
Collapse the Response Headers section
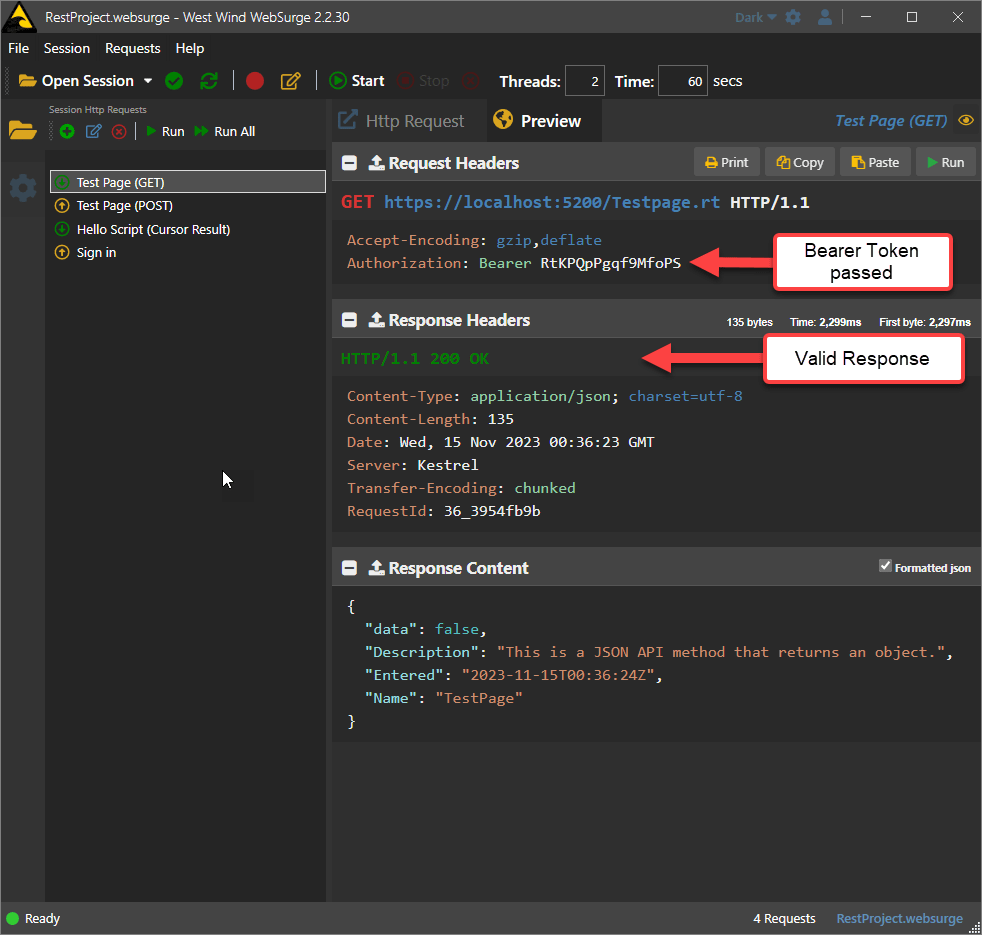pyautogui.click(x=349, y=320)
